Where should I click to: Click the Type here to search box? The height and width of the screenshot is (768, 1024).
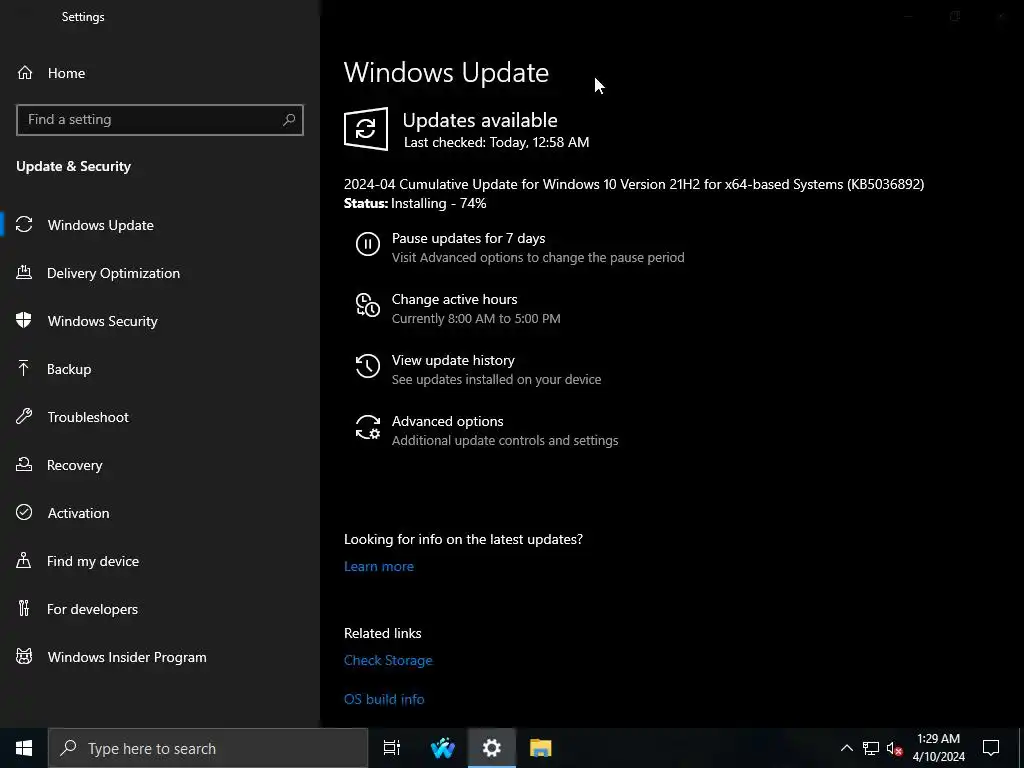[x=208, y=748]
